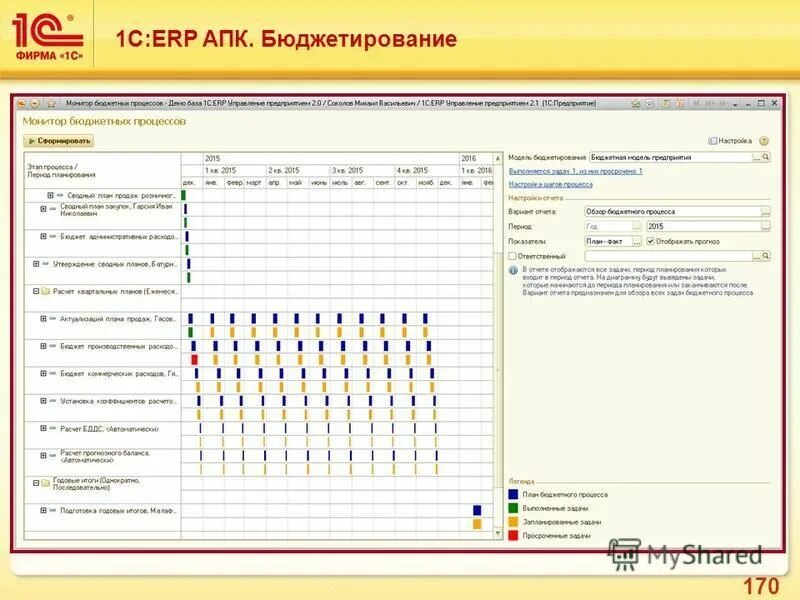Click green completed marker in Сводный план продаж row

click(184, 195)
